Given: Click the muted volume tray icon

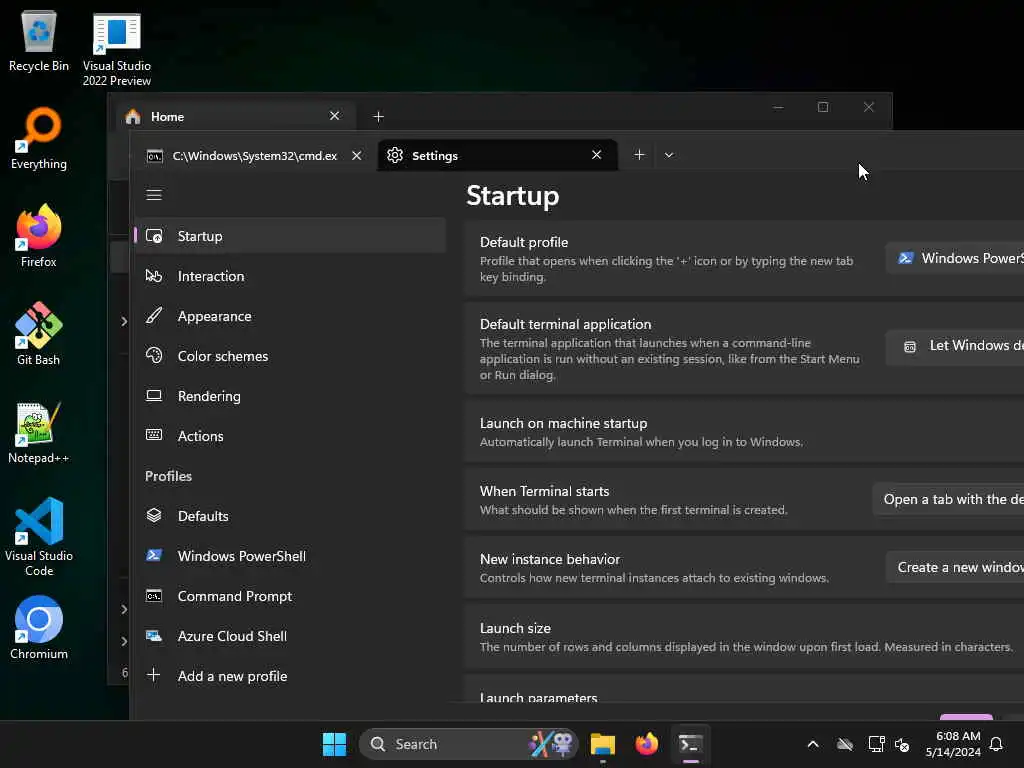Looking at the screenshot, I should (903, 744).
